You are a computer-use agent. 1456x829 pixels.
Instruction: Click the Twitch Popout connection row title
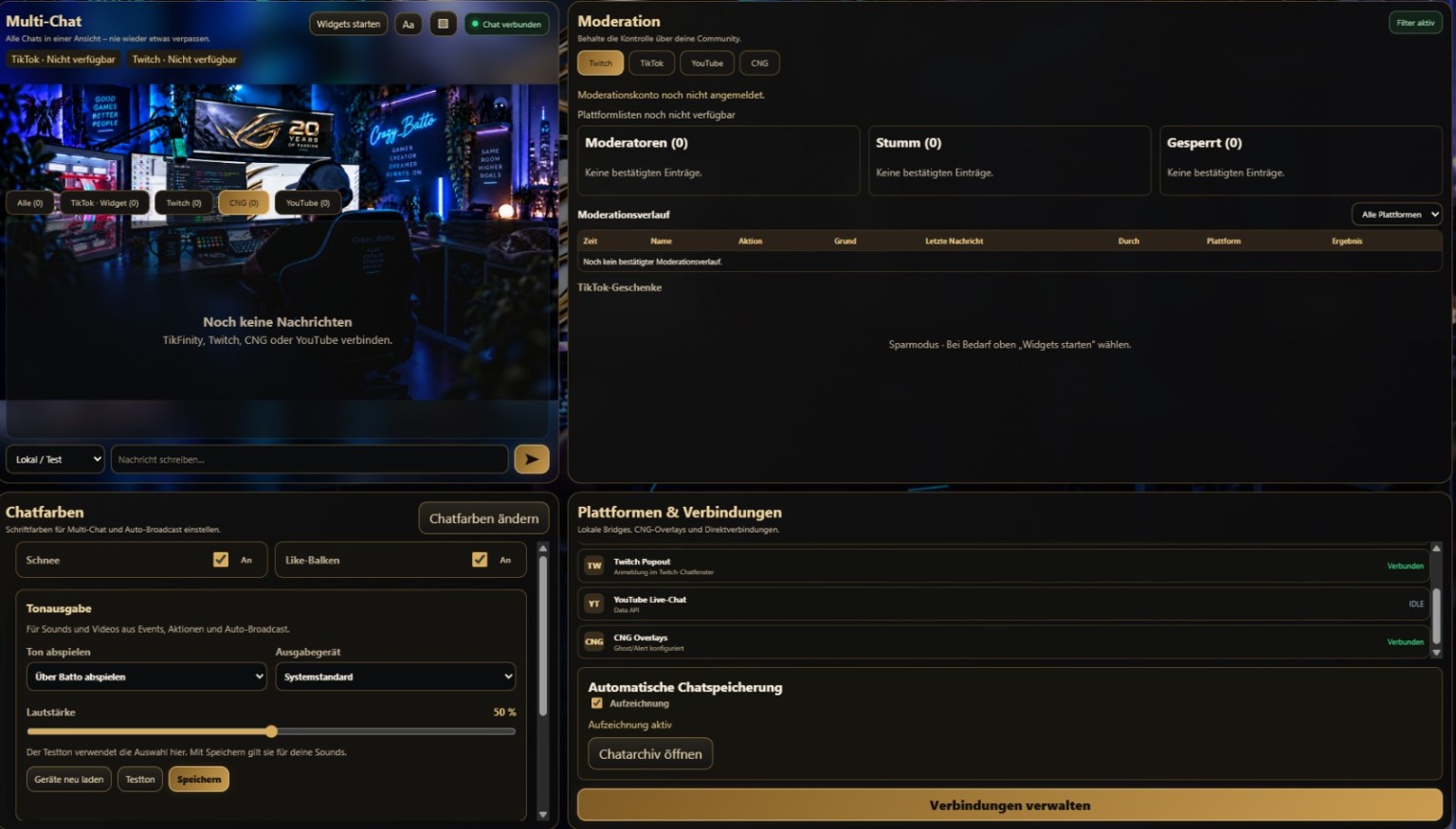tap(642, 562)
